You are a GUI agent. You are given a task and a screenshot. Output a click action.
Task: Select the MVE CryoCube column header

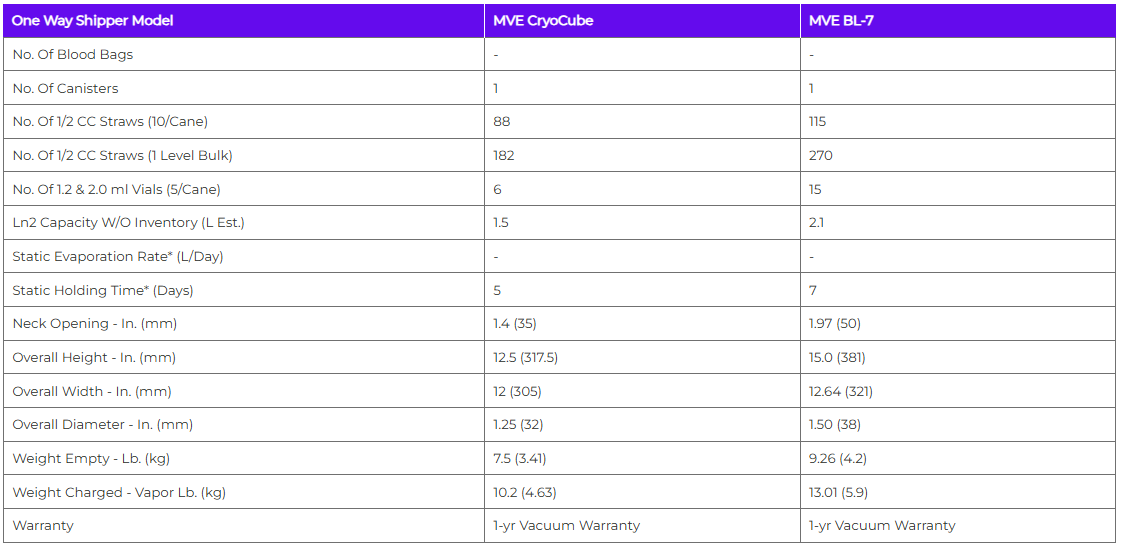click(543, 21)
